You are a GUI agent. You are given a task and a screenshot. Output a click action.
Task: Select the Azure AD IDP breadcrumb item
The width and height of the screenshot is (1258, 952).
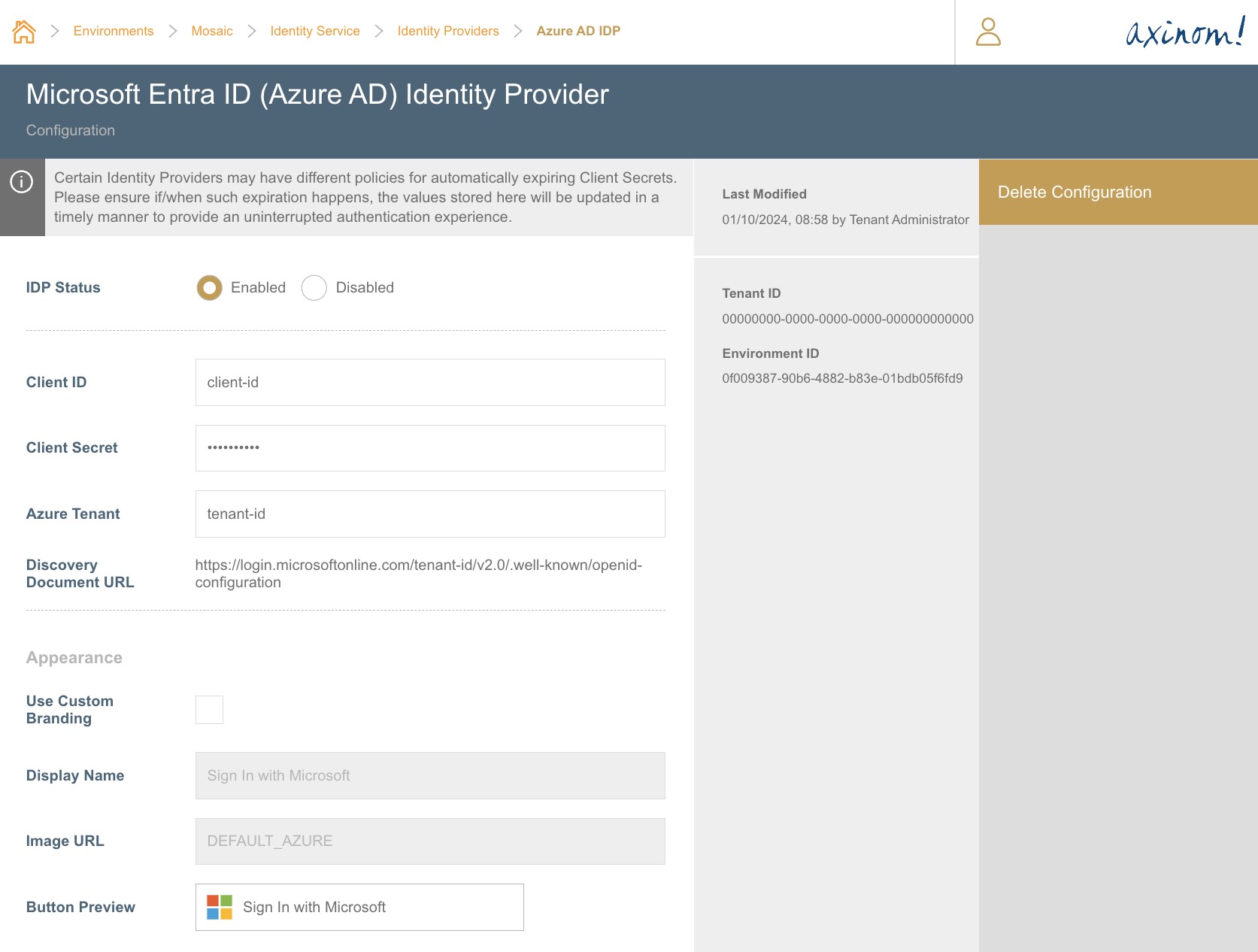[578, 31]
